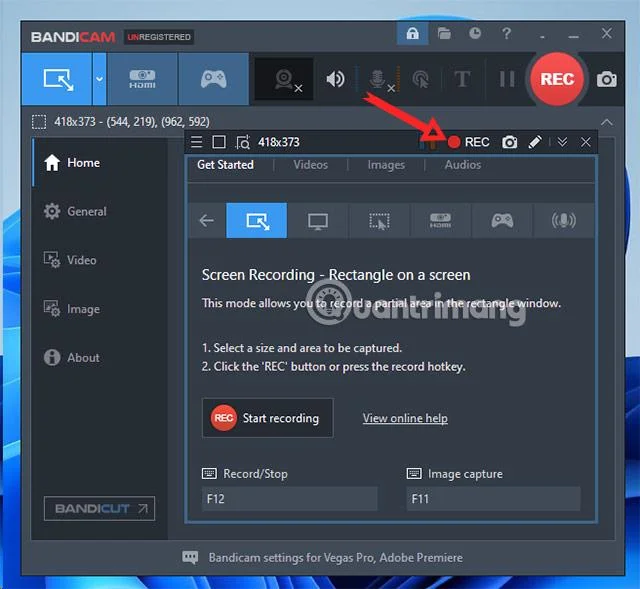Click the find window magnifier icon
This screenshot has width=640, height=589.
click(242, 142)
